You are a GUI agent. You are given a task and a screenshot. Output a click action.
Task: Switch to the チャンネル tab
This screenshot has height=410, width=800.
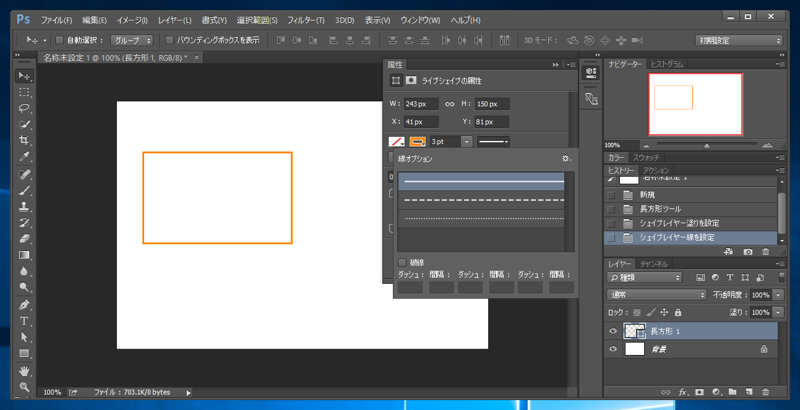pyautogui.click(x=654, y=264)
